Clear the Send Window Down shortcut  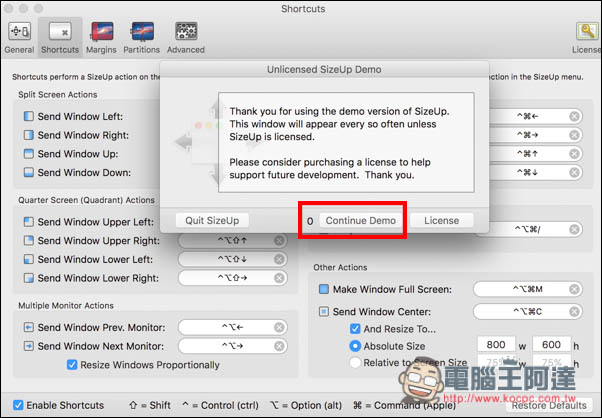[x=574, y=172]
